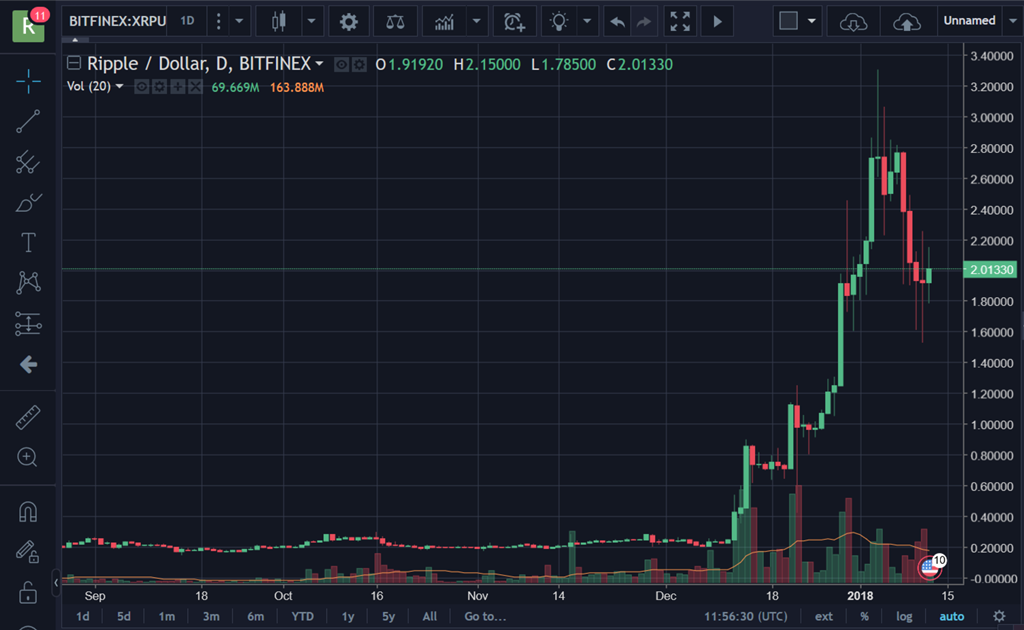
Task: Open Volume indicator settings gear
Action: [159, 87]
